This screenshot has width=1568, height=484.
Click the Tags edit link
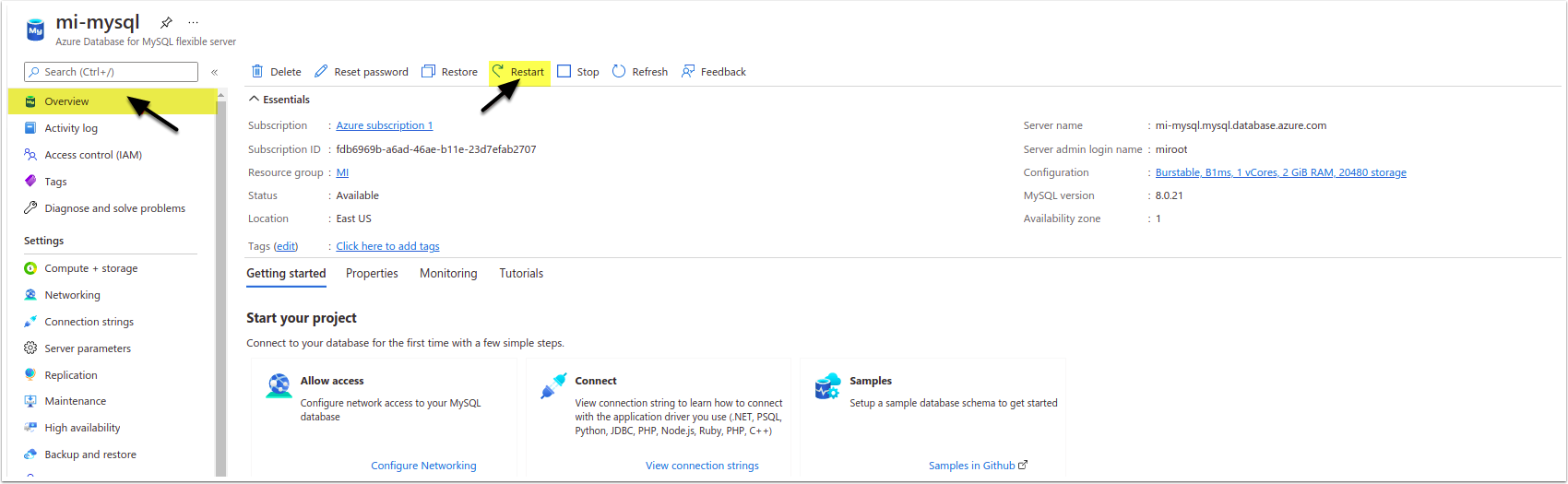286,246
